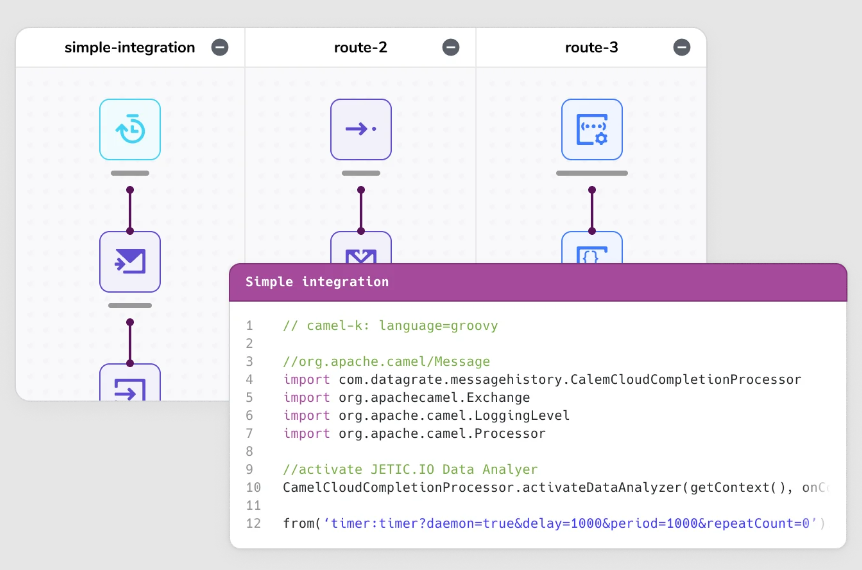Screen dimensions: 862x570
Task: Select the timer node in simple-integration
Action: pyautogui.click(x=130, y=130)
